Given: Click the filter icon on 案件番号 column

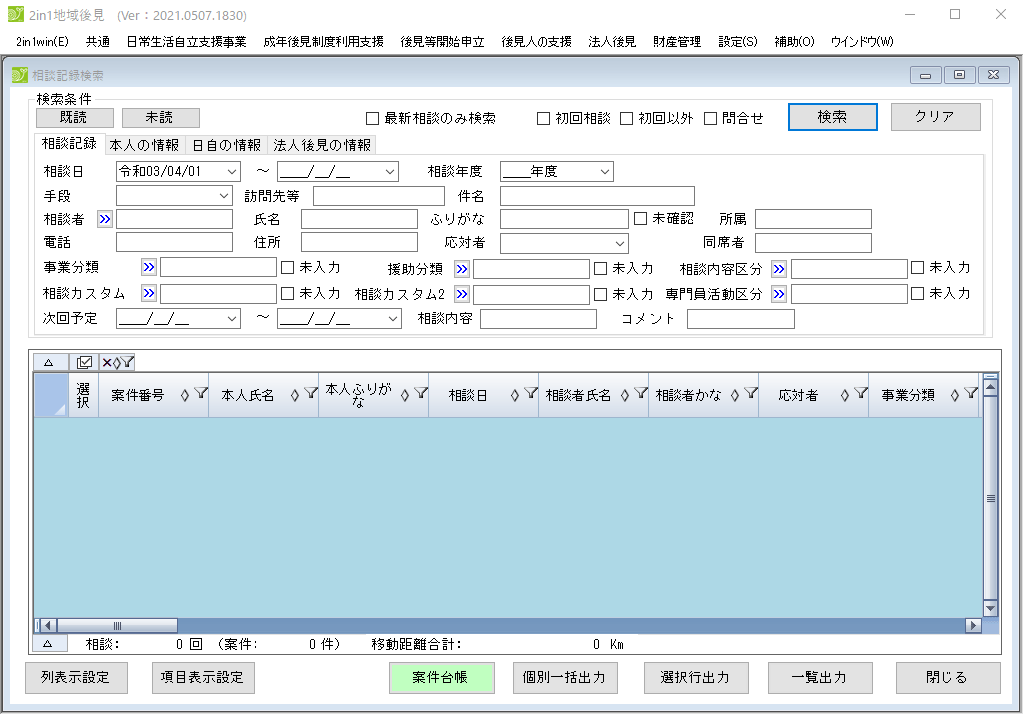Looking at the screenshot, I should [x=200, y=394].
